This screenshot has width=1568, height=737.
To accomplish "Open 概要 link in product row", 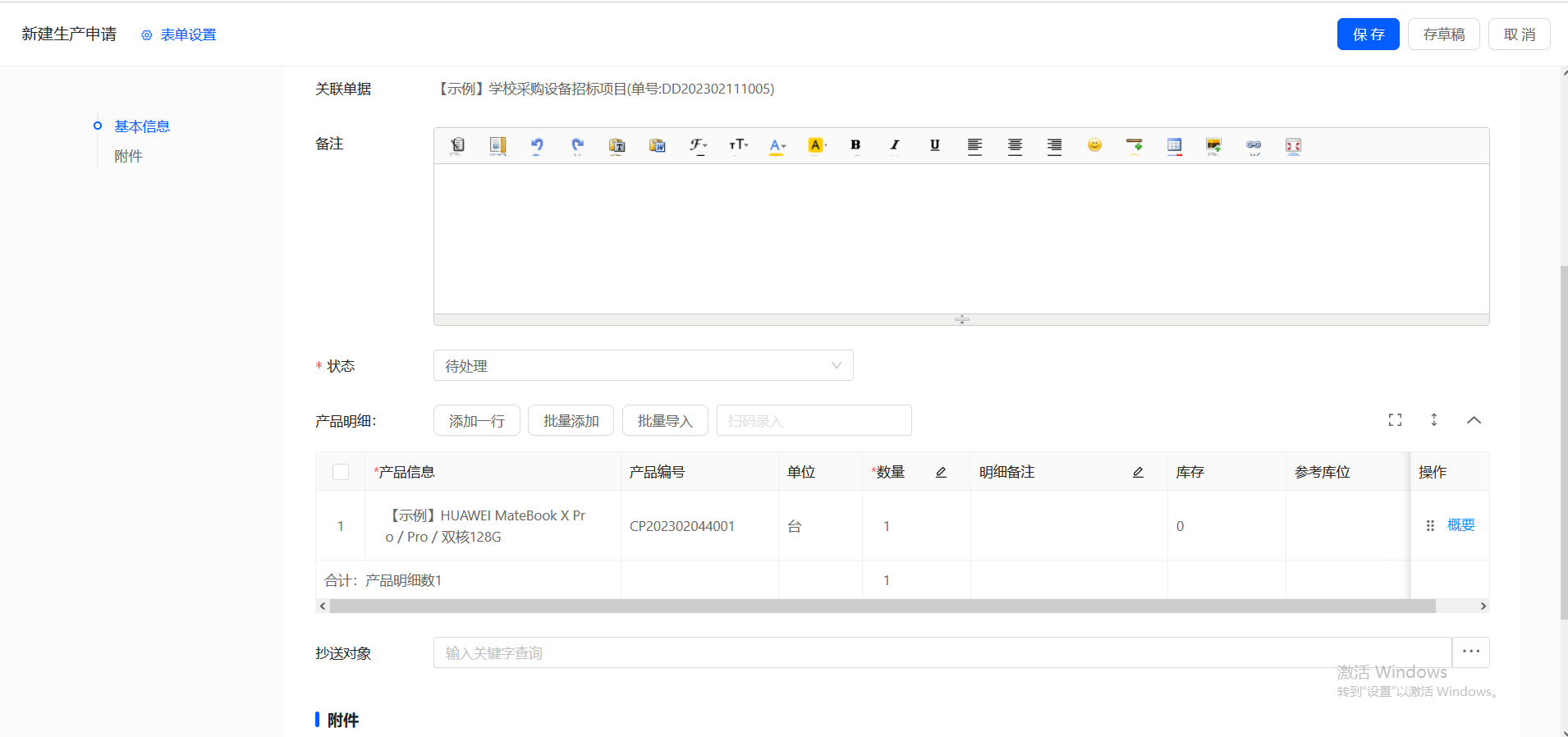I will [1460, 525].
